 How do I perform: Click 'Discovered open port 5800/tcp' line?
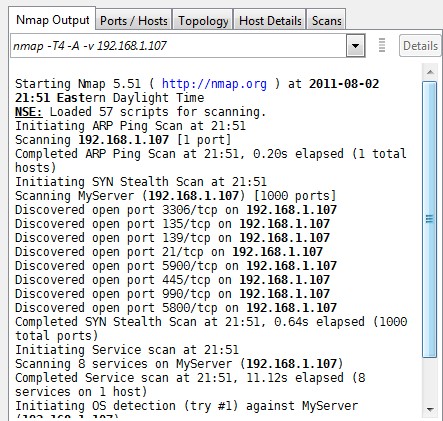[176, 308]
